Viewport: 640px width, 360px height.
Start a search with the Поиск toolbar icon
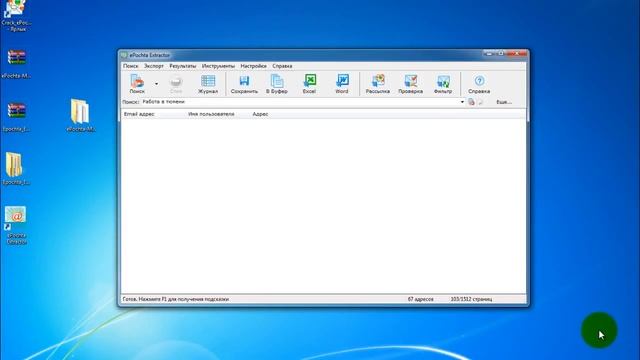pyautogui.click(x=137, y=84)
